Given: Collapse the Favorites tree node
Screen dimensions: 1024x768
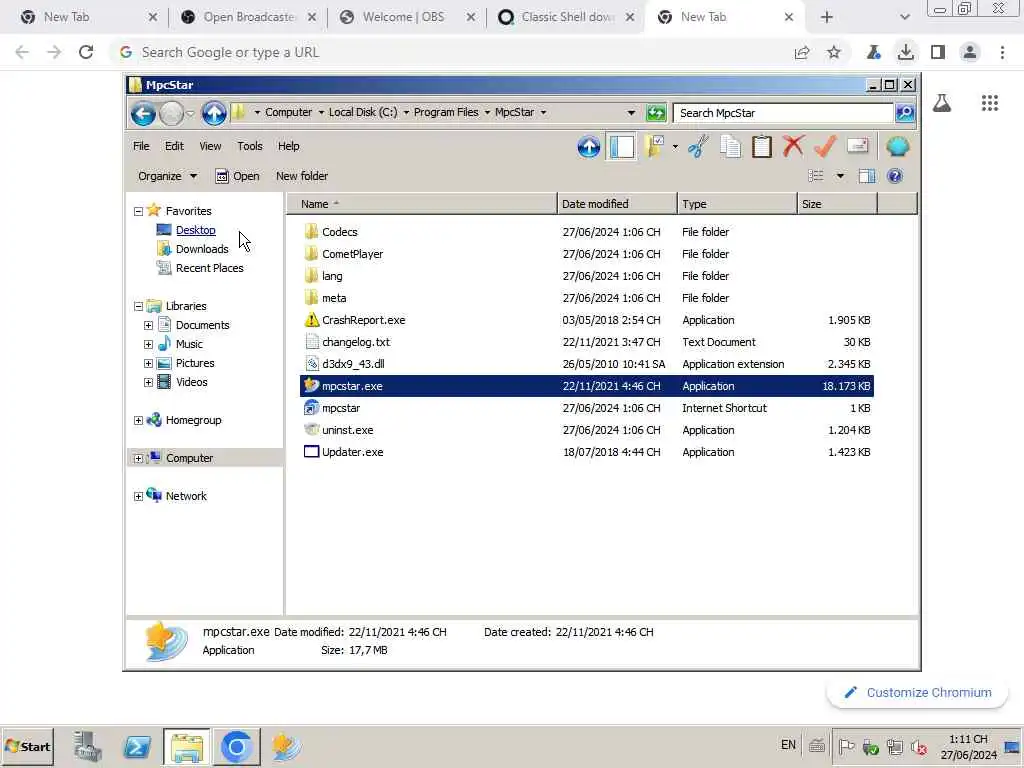Looking at the screenshot, I should [x=138, y=211].
